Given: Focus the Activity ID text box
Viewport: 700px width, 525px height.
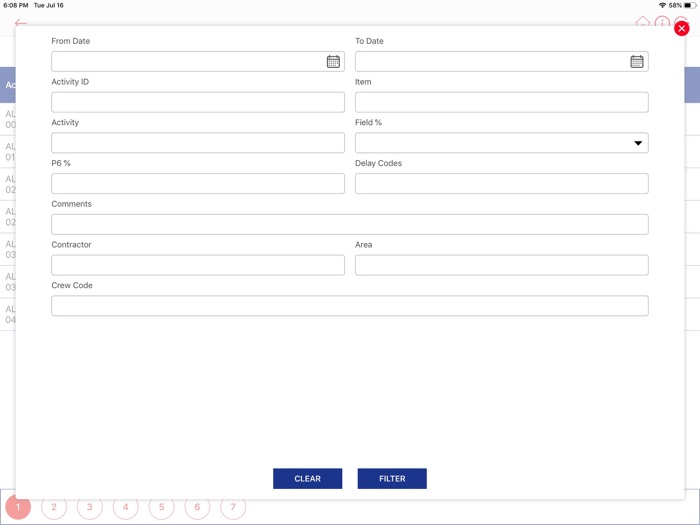Looking at the screenshot, I should point(198,102).
